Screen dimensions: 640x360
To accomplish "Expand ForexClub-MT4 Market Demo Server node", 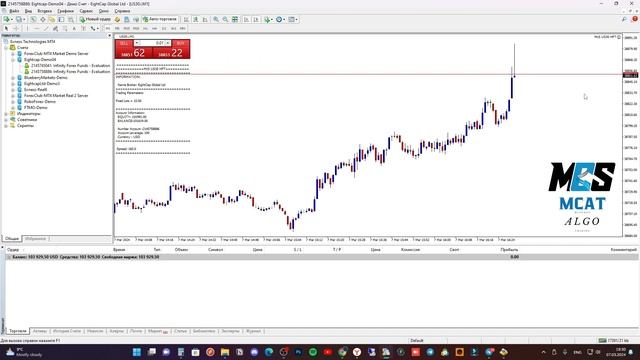I will (13, 53).
